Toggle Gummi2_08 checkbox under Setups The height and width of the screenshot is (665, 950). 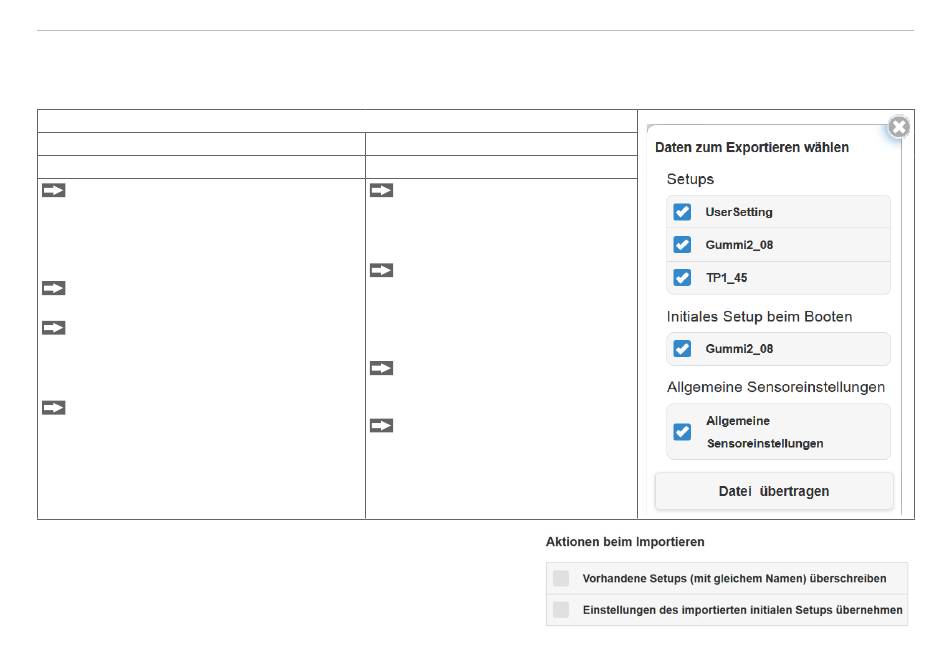point(682,245)
